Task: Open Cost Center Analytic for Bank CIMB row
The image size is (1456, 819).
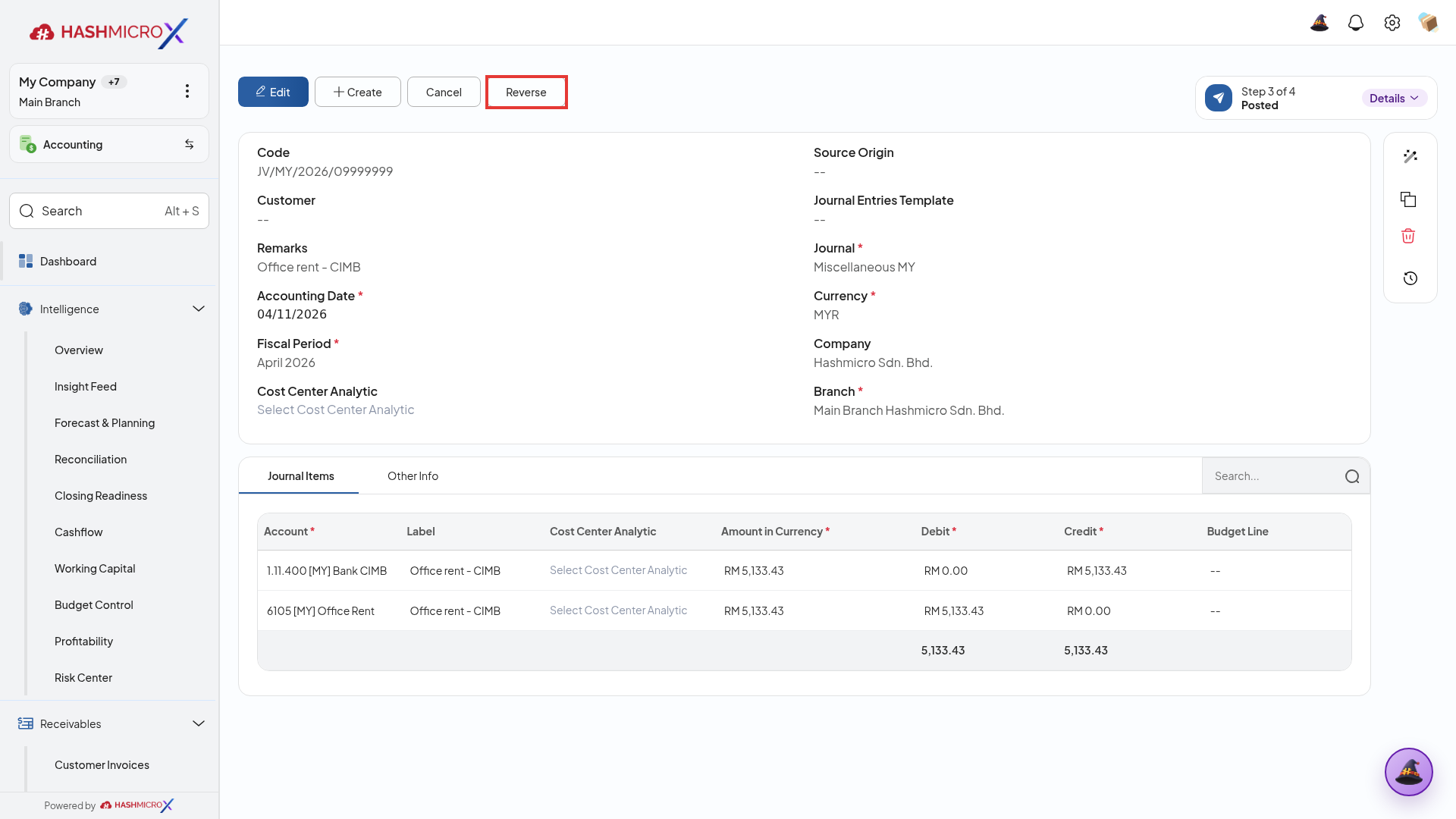Action: pyautogui.click(x=618, y=570)
